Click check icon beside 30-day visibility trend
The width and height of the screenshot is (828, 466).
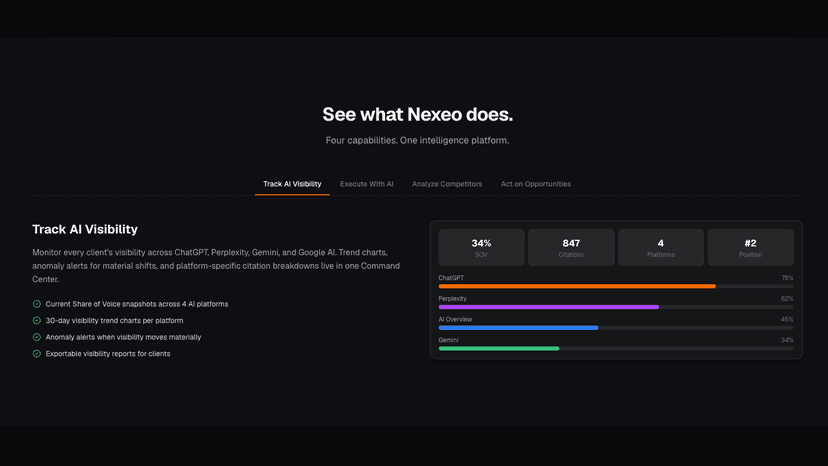tap(36, 321)
